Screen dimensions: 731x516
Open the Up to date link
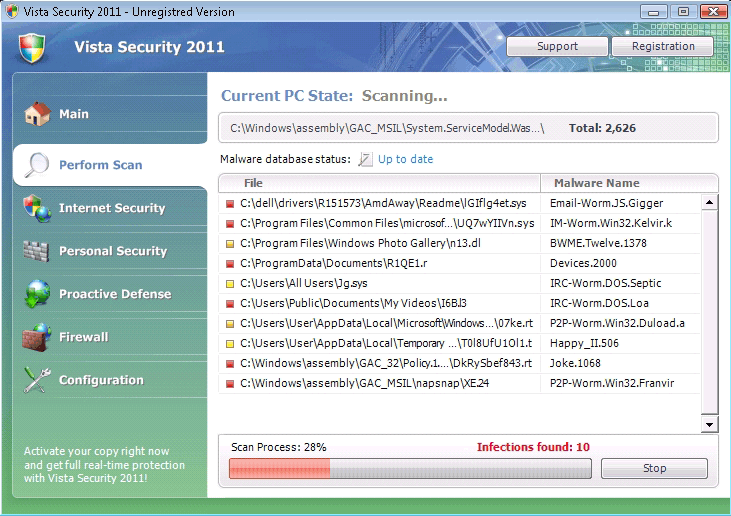[x=405, y=159]
